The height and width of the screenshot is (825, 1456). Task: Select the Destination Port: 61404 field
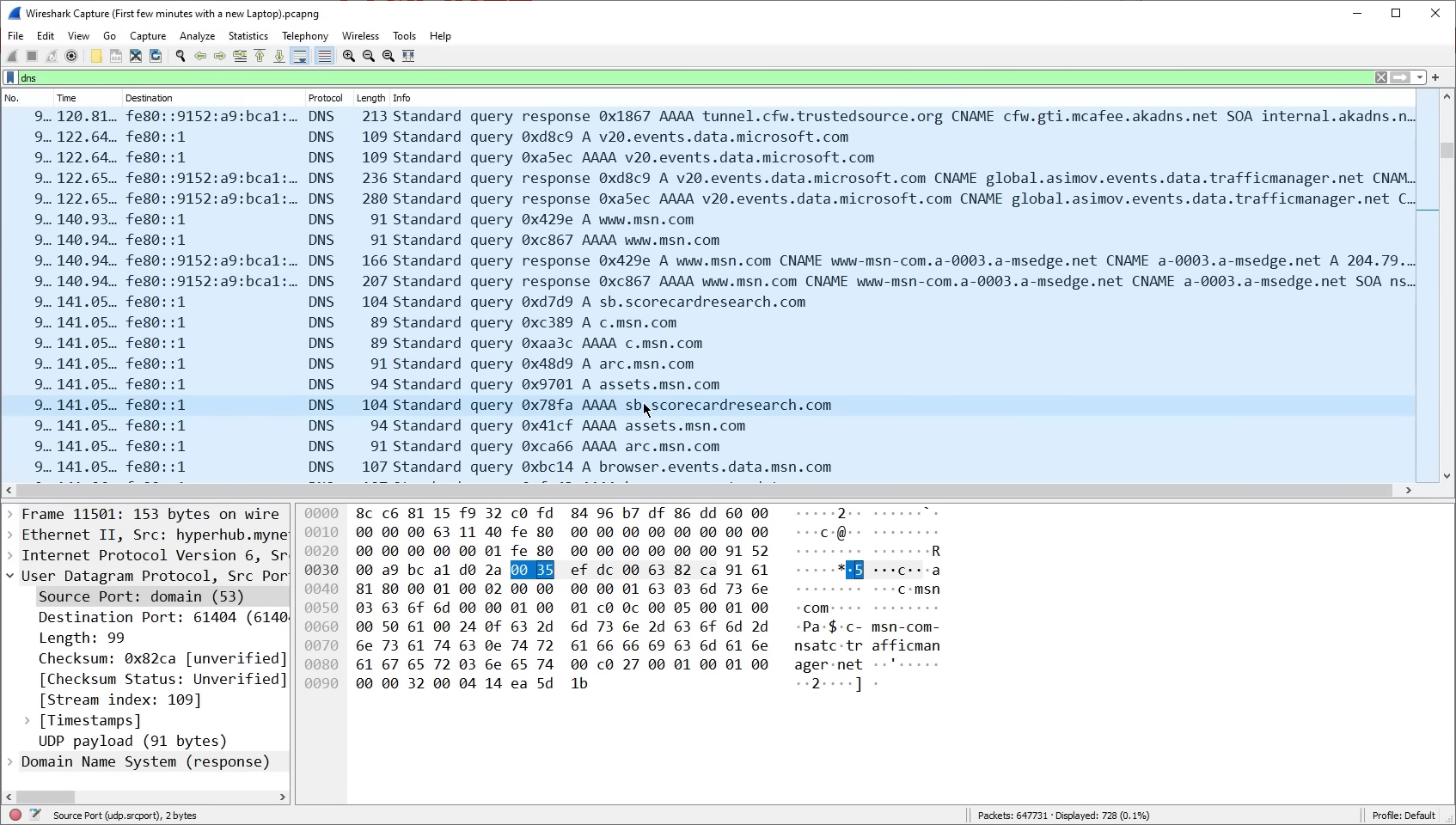pos(163,617)
